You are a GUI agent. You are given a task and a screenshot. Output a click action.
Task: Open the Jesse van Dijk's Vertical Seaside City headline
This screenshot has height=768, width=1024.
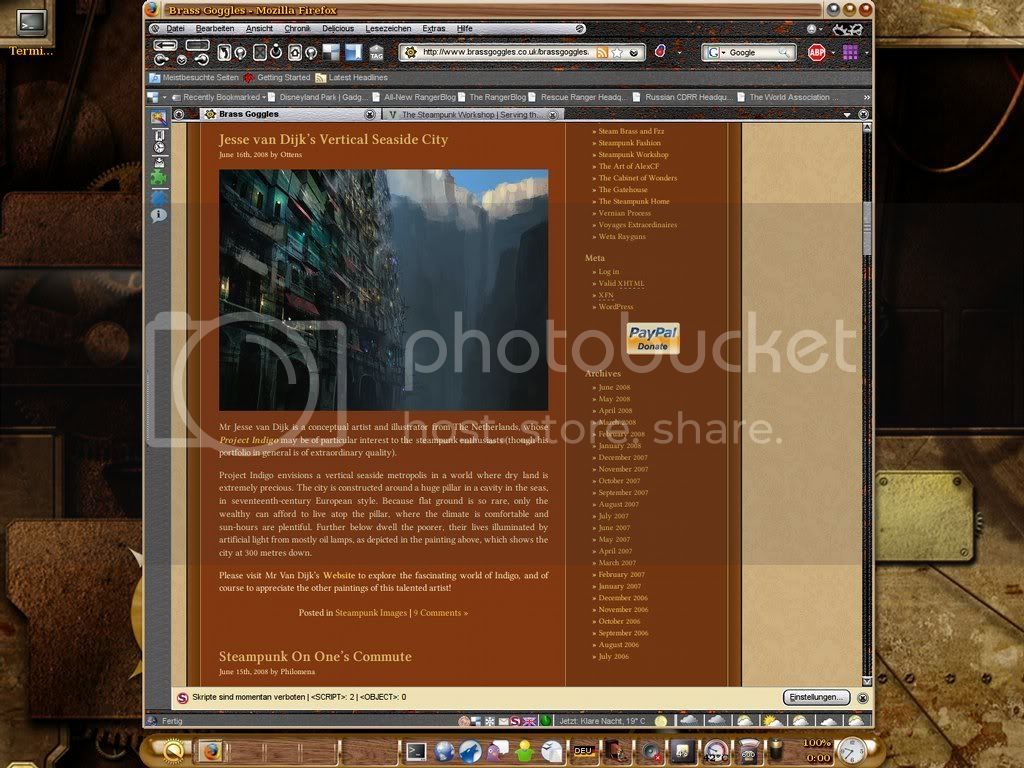[333, 139]
